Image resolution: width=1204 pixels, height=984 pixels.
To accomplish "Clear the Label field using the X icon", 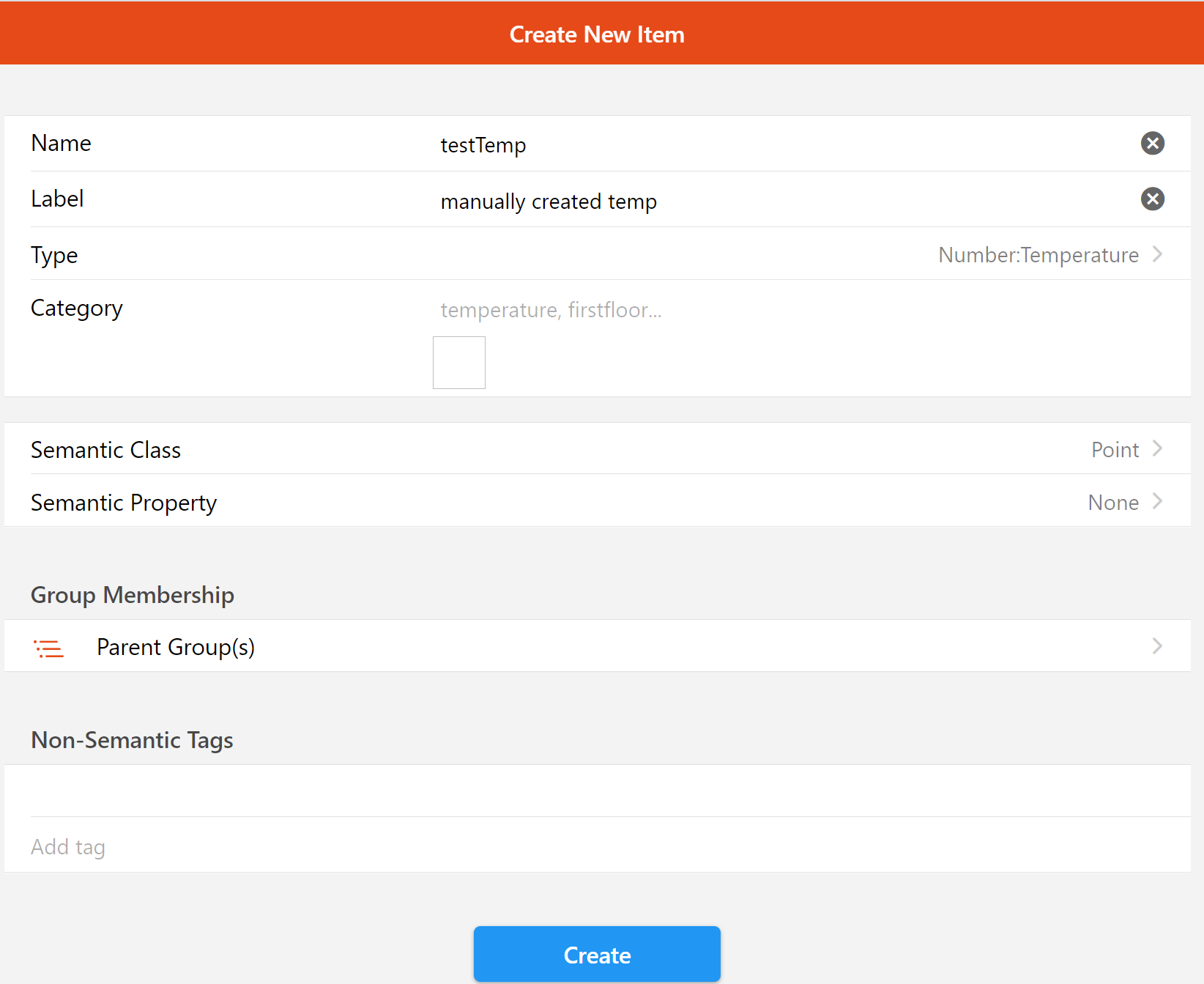I will pyautogui.click(x=1152, y=199).
